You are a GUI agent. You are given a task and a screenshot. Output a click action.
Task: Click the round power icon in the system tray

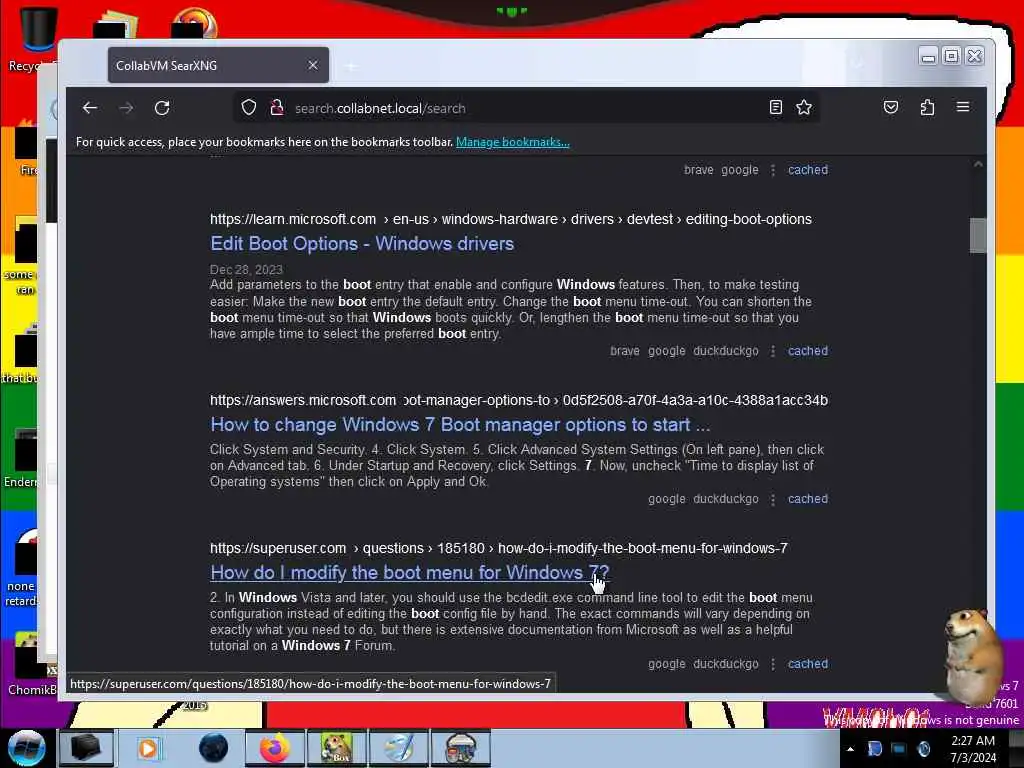923,749
